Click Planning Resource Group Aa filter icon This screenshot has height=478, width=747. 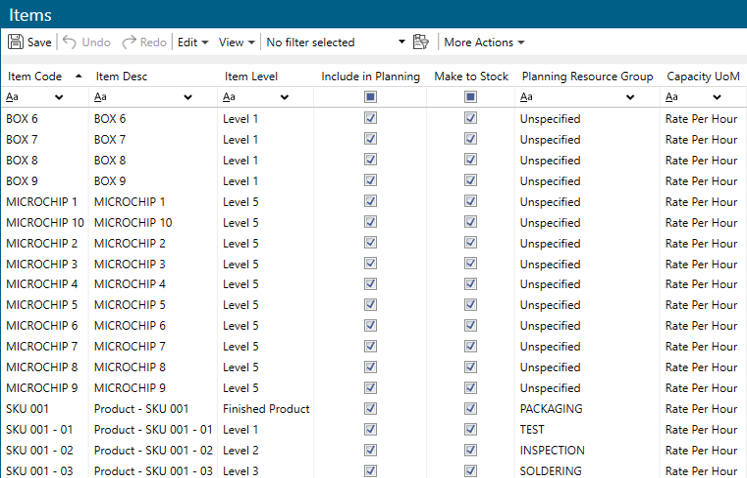coord(527,97)
